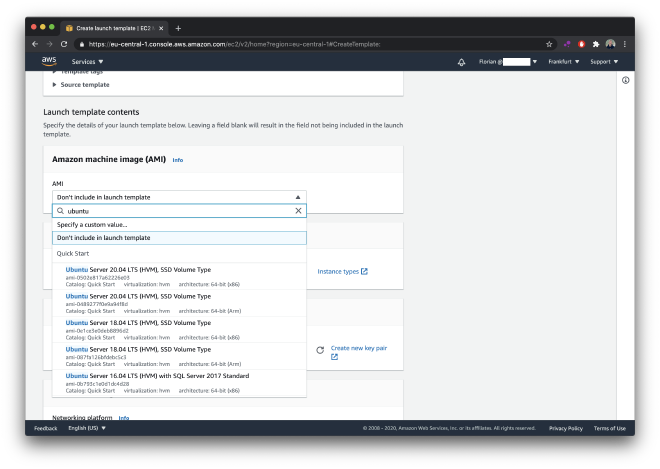Click the AMI search input field
Viewport: 660px width, 469px height.
(179, 211)
